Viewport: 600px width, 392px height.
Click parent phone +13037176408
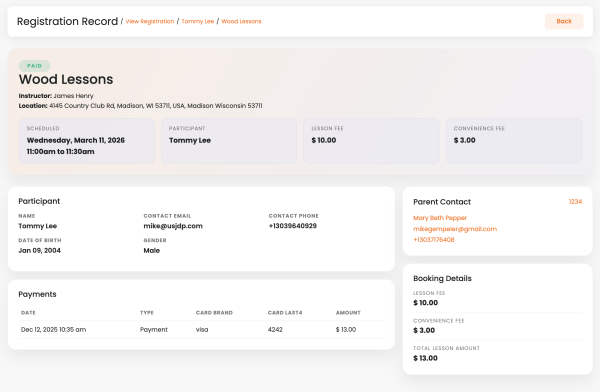434,240
